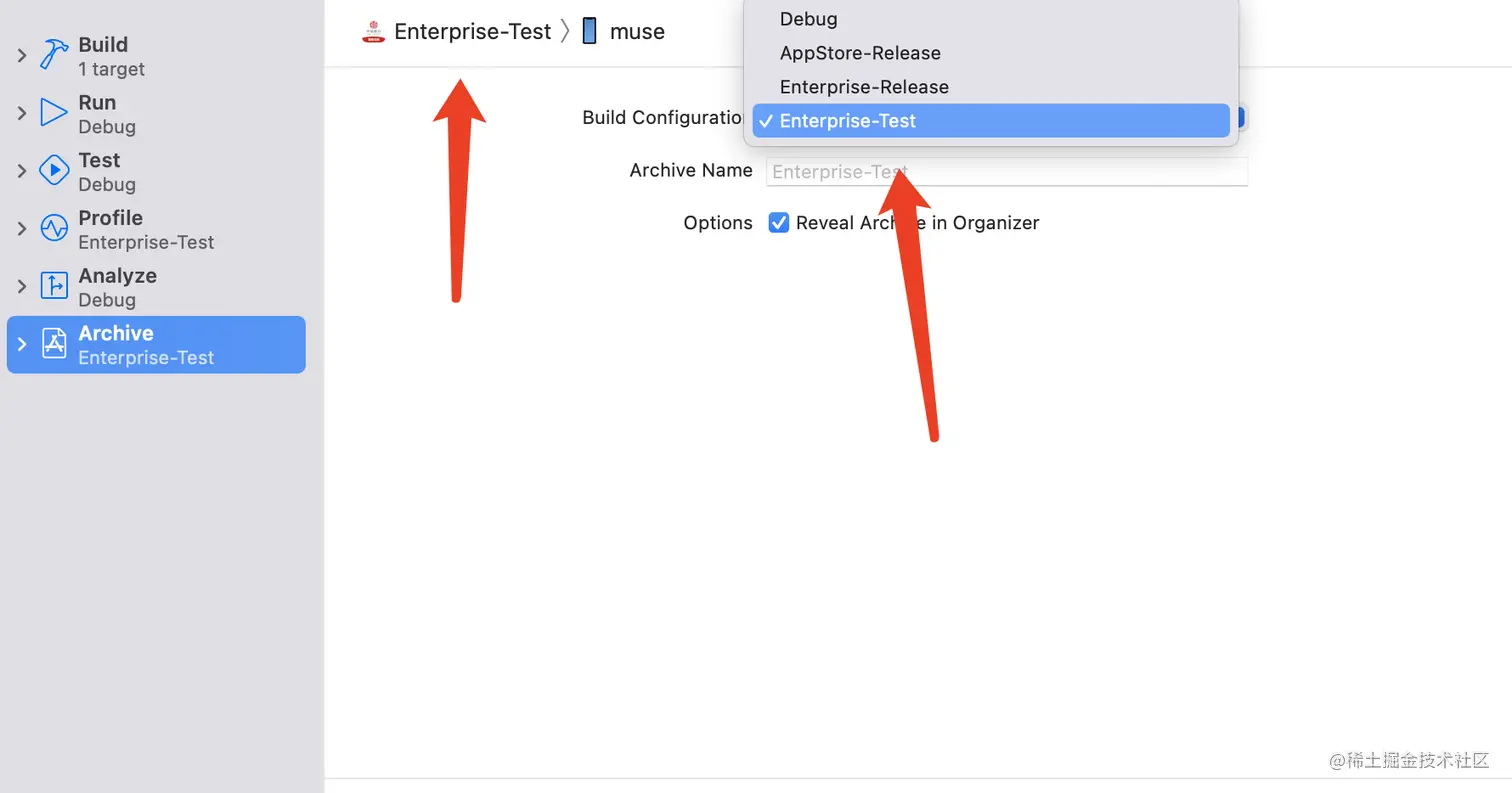Choose Debug in build configuration menu

(x=991, y=19)
